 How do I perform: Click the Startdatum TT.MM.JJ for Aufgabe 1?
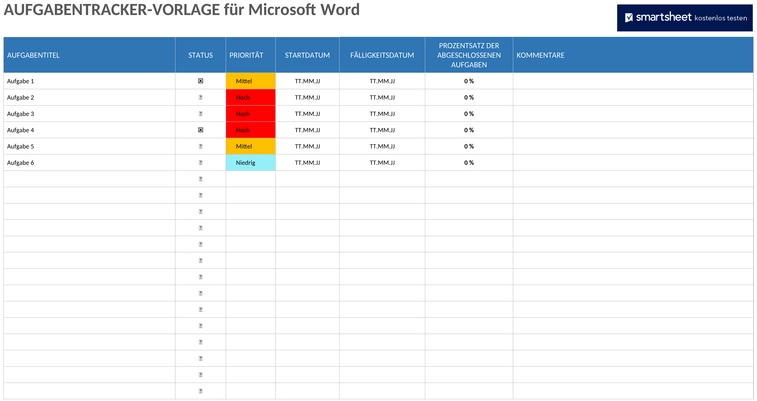point(308,81)
